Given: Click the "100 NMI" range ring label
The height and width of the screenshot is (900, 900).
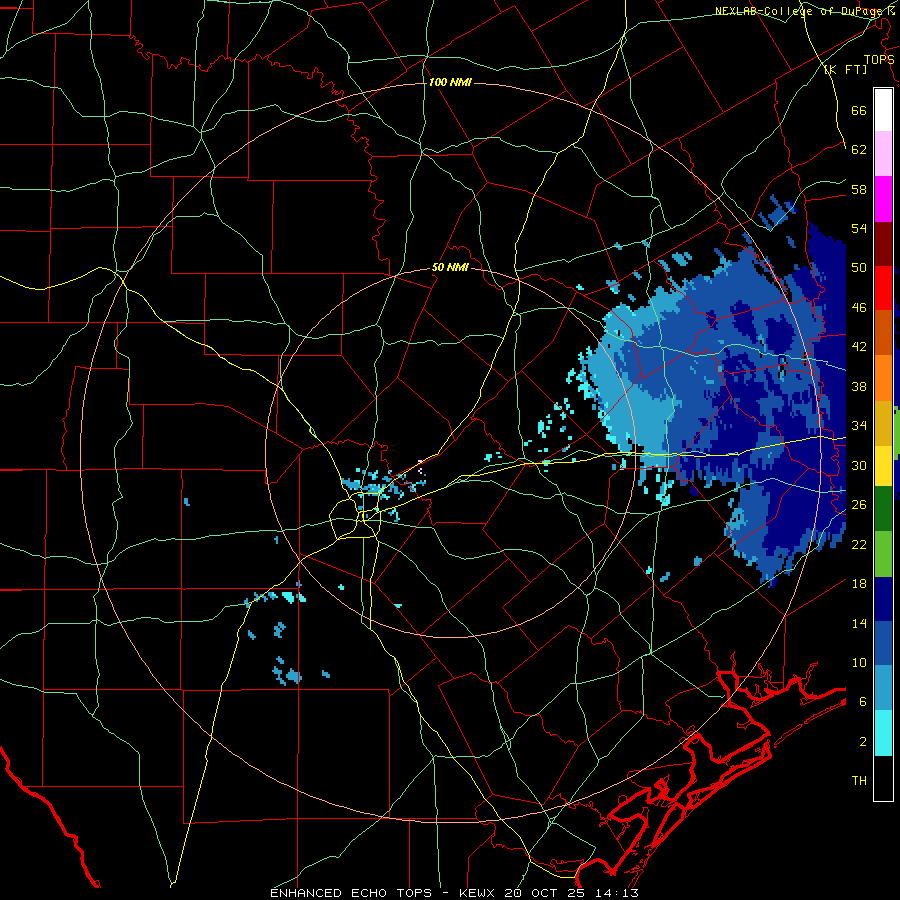Looking at the screenshot, I should coord(450,83).
